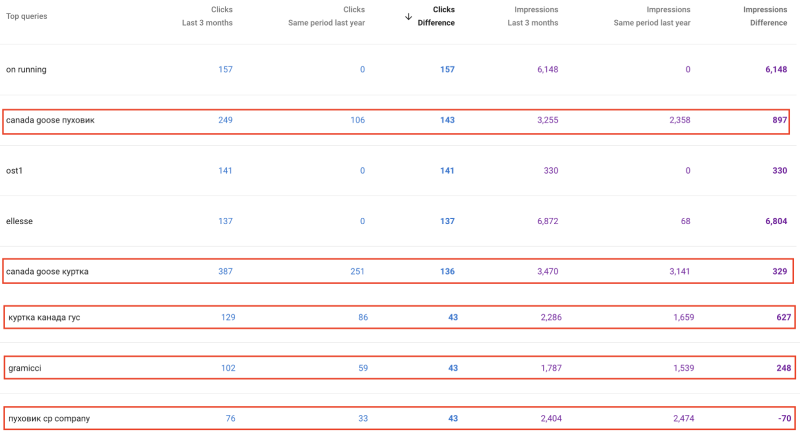Select the 'ellesse' query

tap(20, 220)
